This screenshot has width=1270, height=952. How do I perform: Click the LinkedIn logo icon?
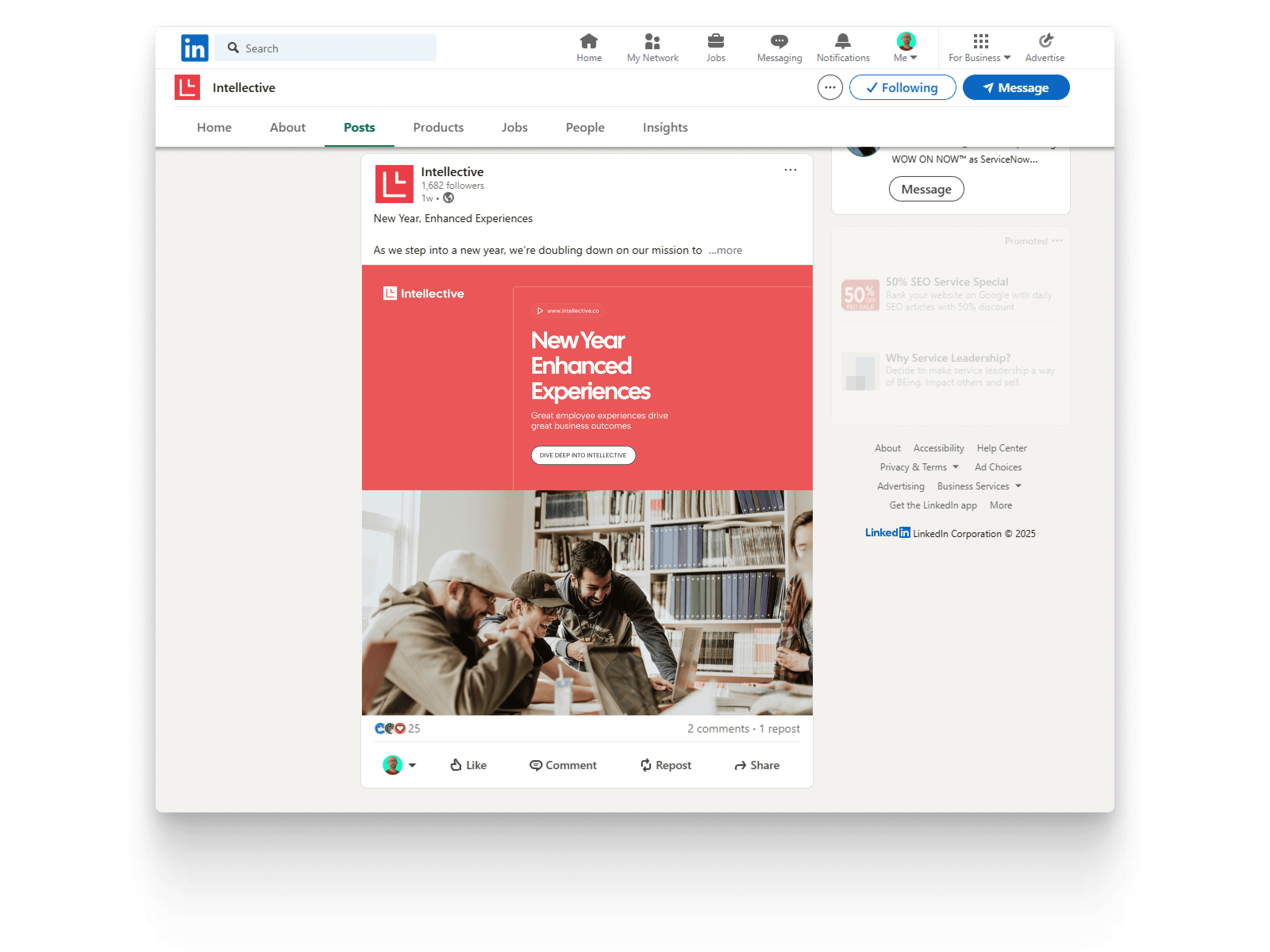click(194, 48)
